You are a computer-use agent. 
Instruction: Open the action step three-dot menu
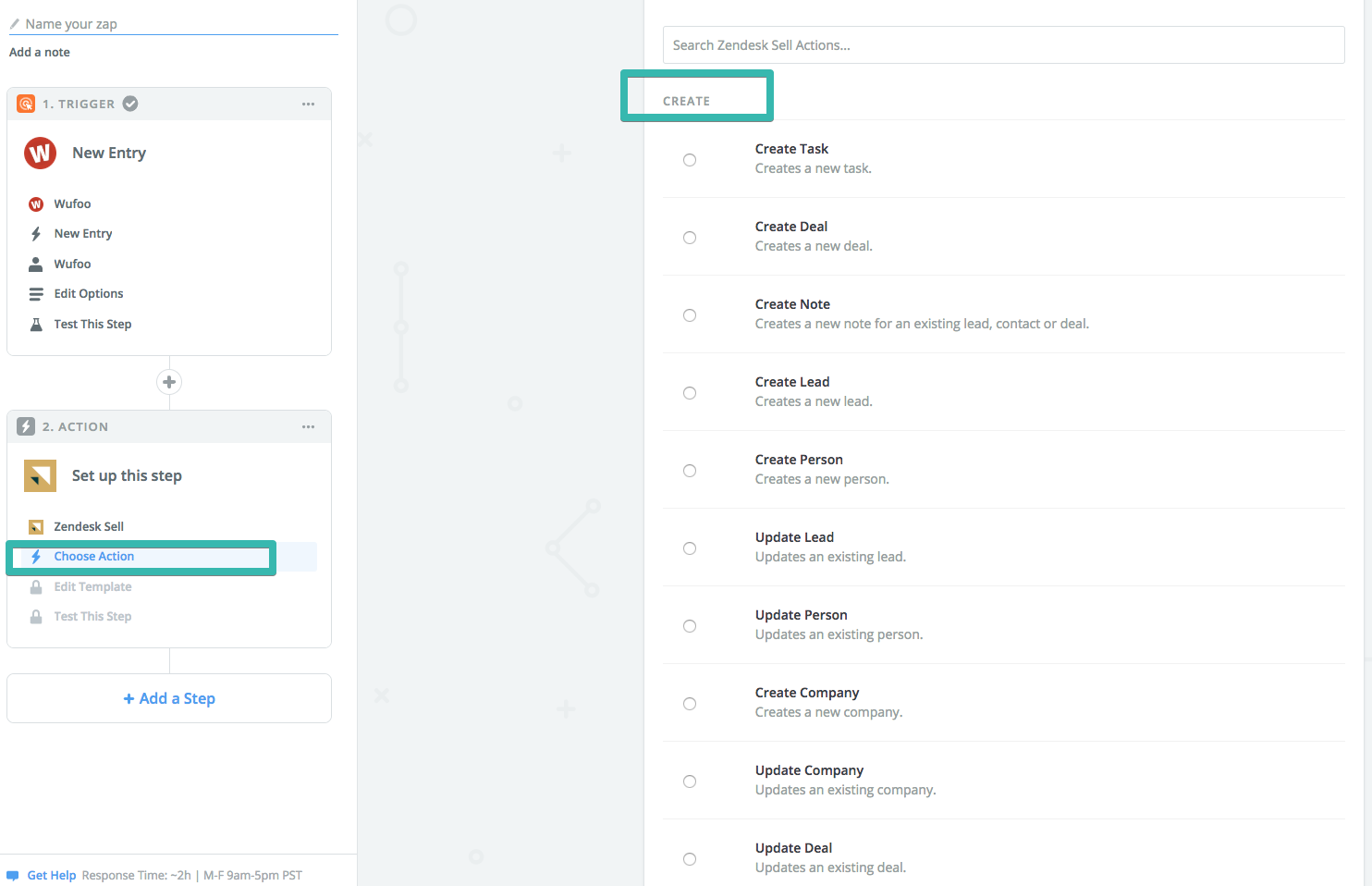[308, 426]
